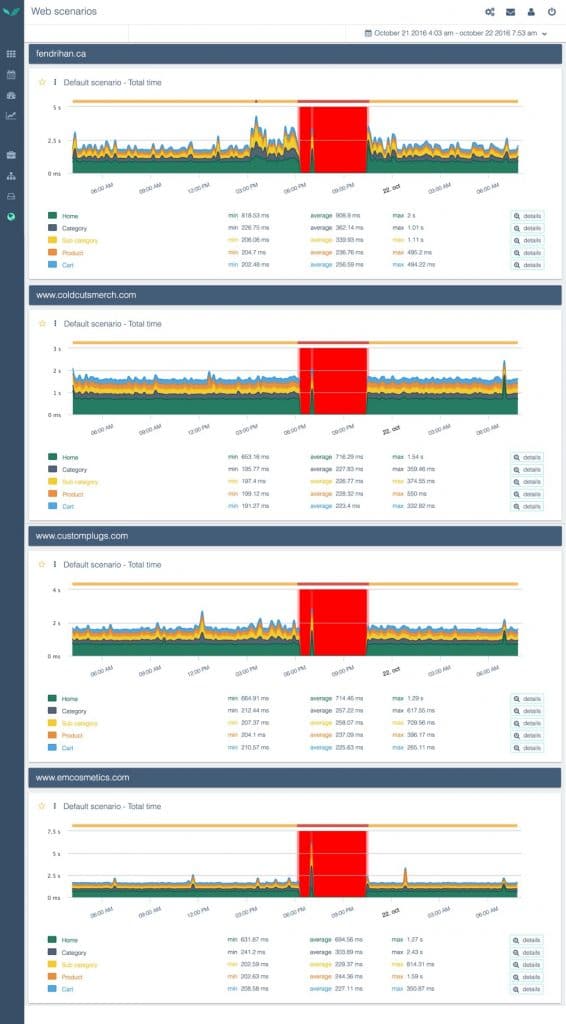Click orange Product swatch in emcosmetics.com legend
The height and width of the screenshot is (1024, 566).
pyautogui.click(x=52, y=977)
